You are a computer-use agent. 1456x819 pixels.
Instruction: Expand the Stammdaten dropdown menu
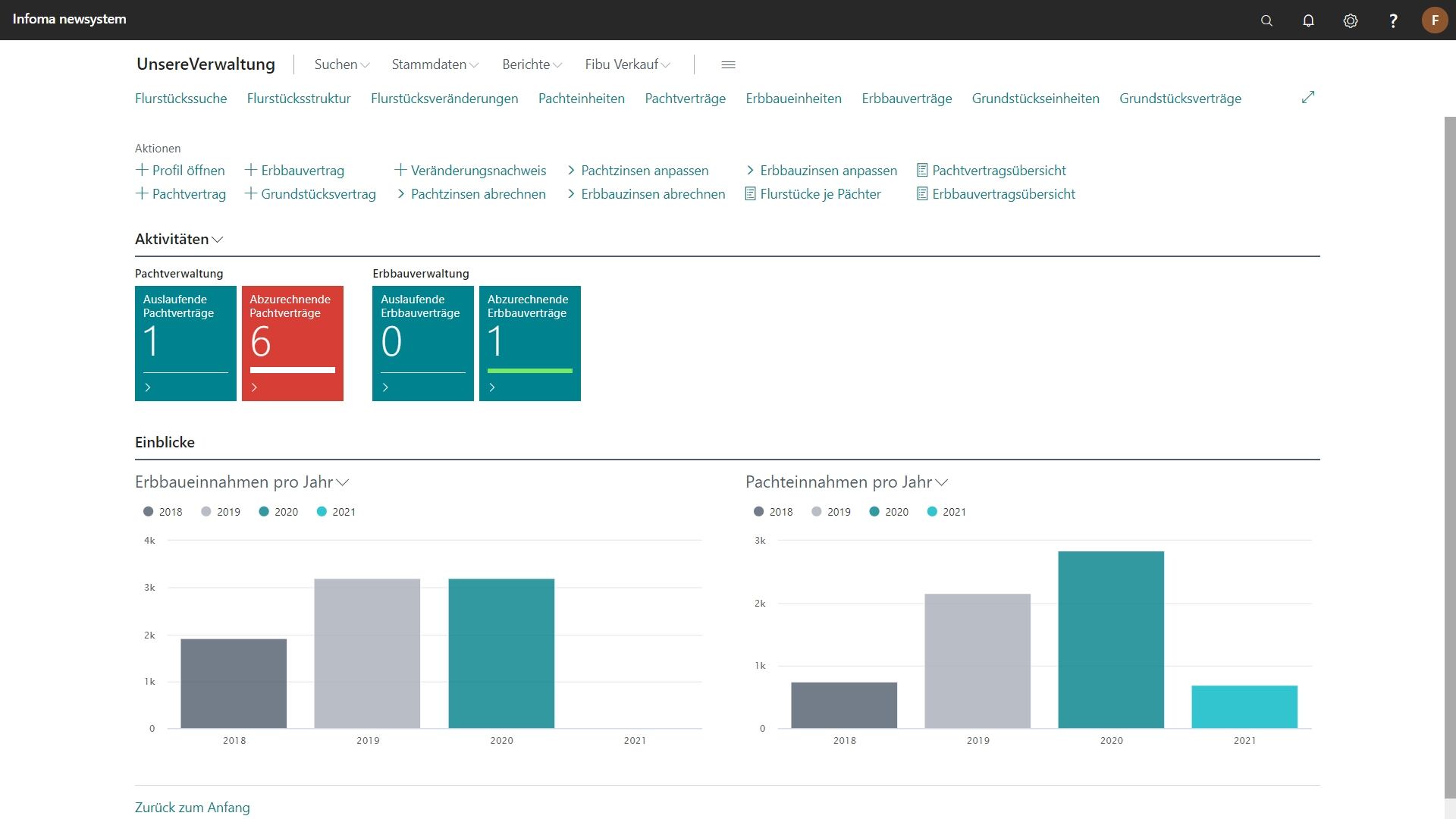pos(435,64)
